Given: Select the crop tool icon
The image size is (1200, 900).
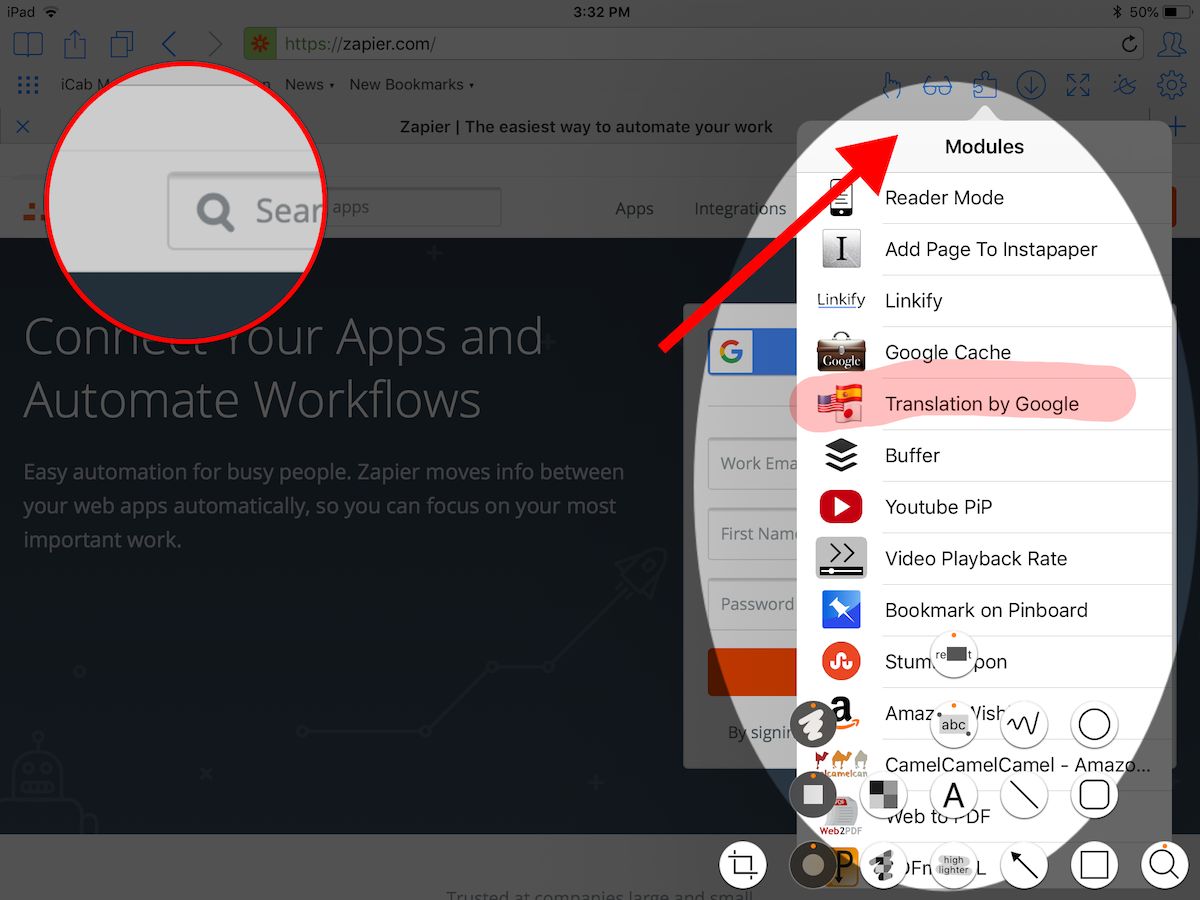Looking at the screenshot, I should pos(743,865).
